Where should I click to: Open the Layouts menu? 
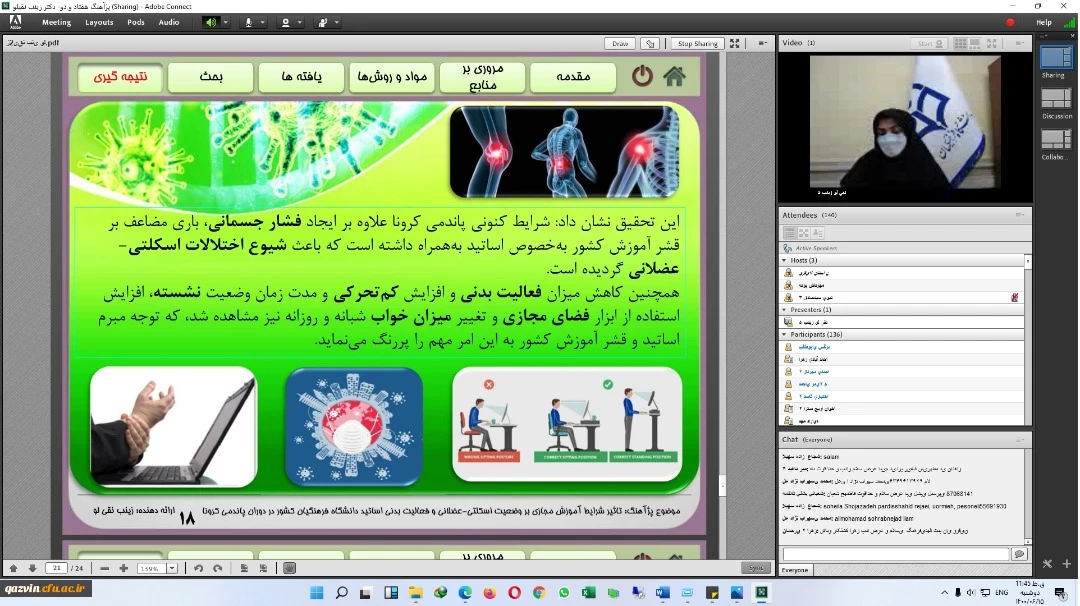[x=99, y=22]
